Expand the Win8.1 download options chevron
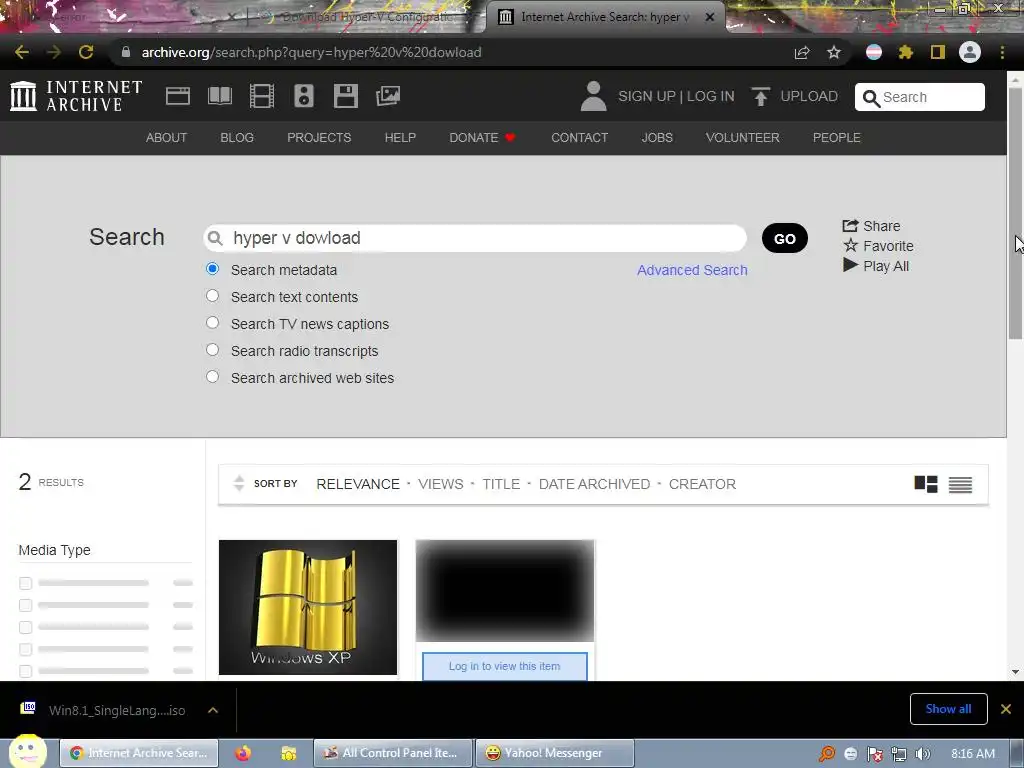 (213, 710)
